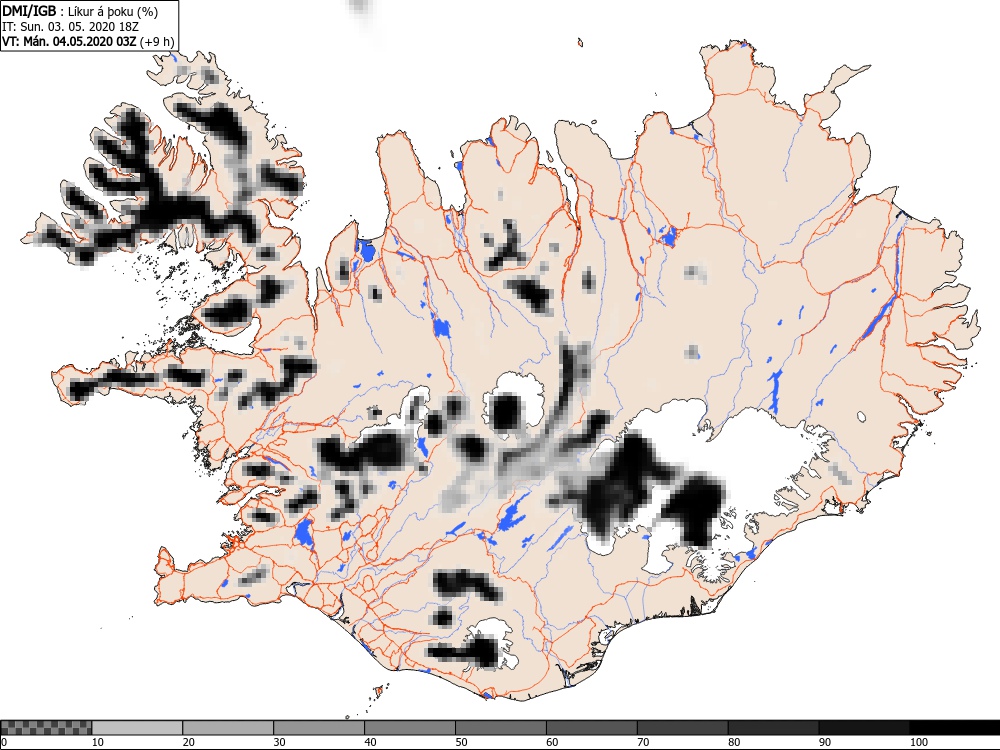Click the scale label '0'
Image resolution: width=1000 pixels, height=750 pixels.
[x=4, y=742]
